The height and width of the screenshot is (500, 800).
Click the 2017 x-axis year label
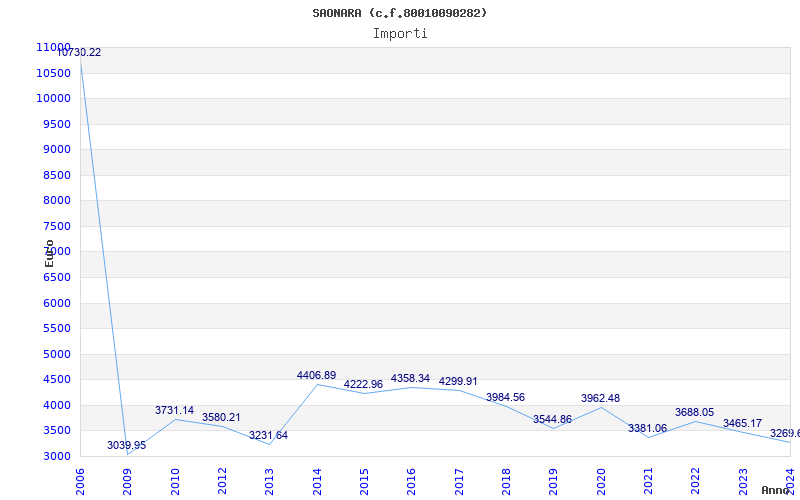tap(459, 482)
